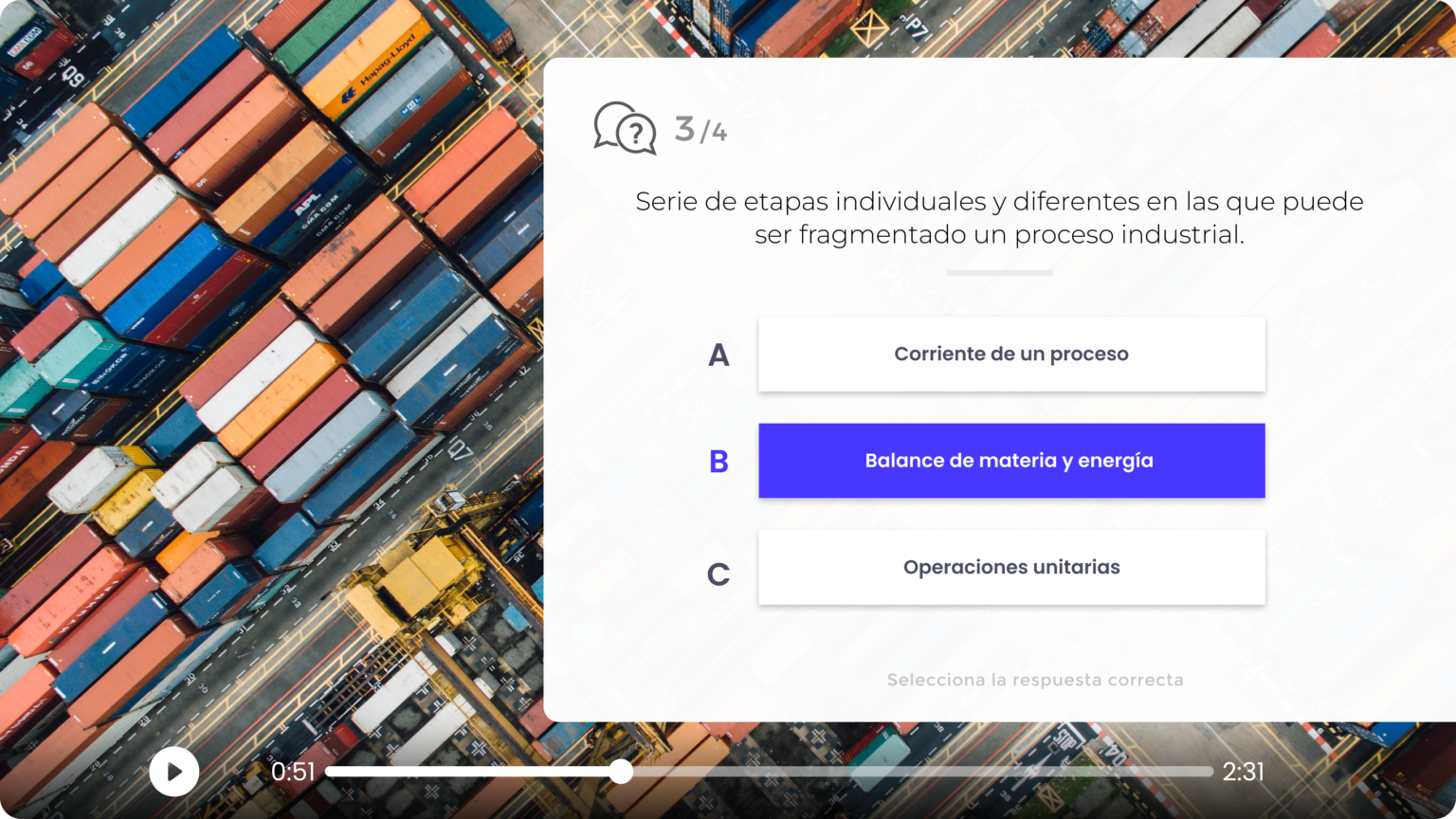This screenshot has width=1456, height=819.
Task: Click the question mark inside the chat bubble
Action: [635, 131]
